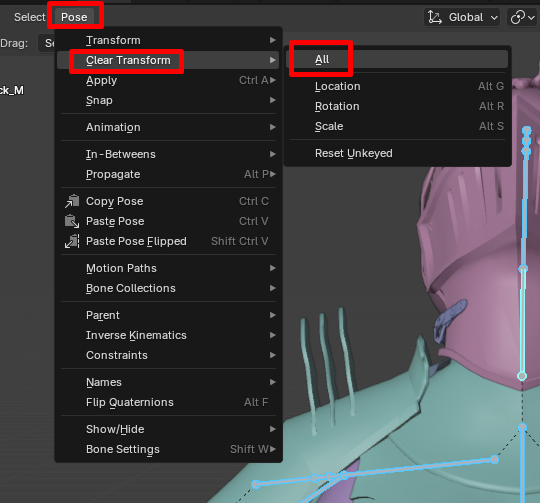Screen dimensions: 540x503
Task: Click the transform orientation axes icon
Action: tap(435, 17)
